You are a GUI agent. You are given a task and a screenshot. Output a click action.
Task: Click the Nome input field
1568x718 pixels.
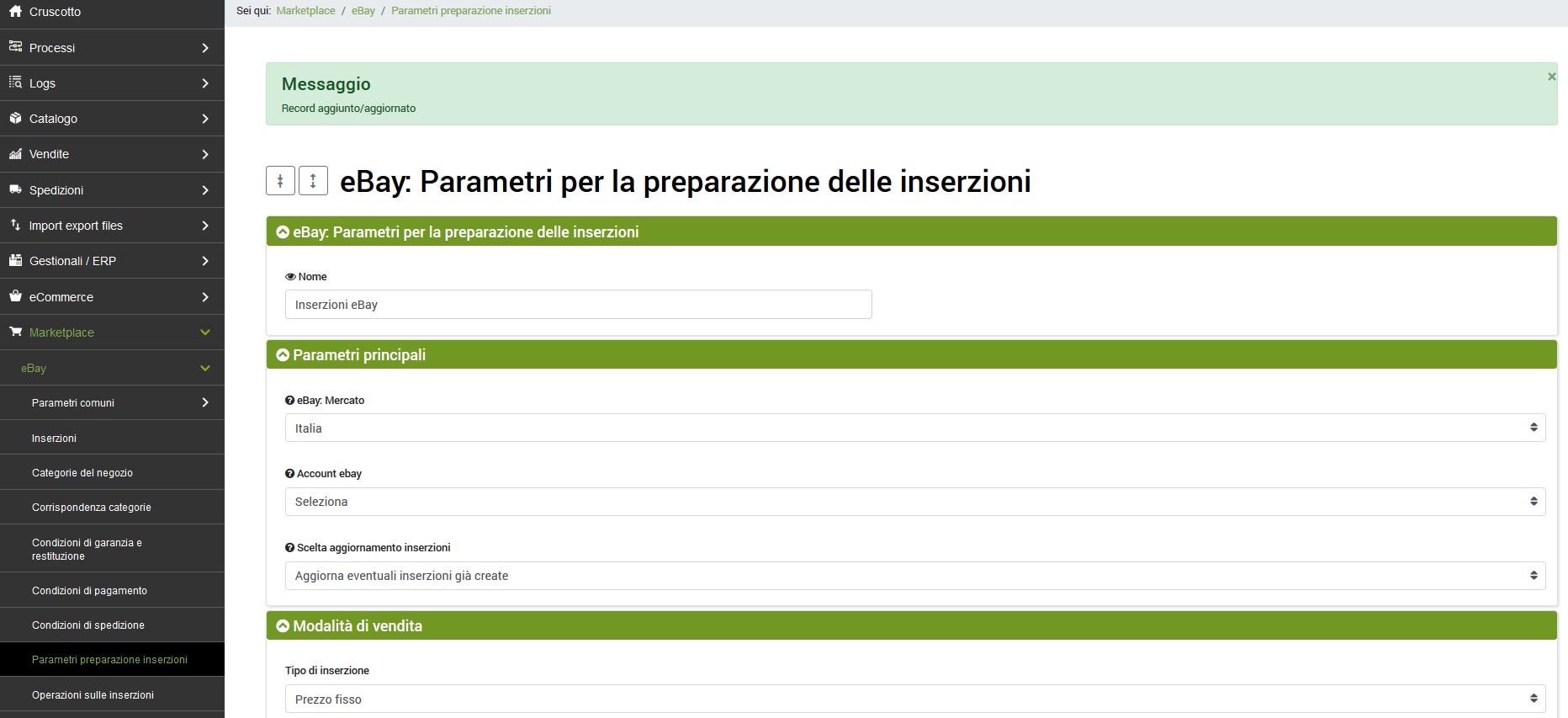[x=578, y=305]
